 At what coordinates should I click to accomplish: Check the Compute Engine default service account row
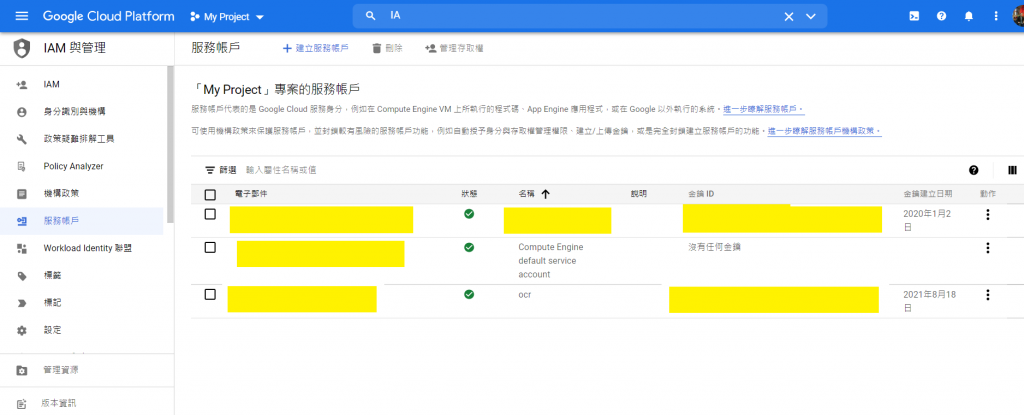coord(210,247)
